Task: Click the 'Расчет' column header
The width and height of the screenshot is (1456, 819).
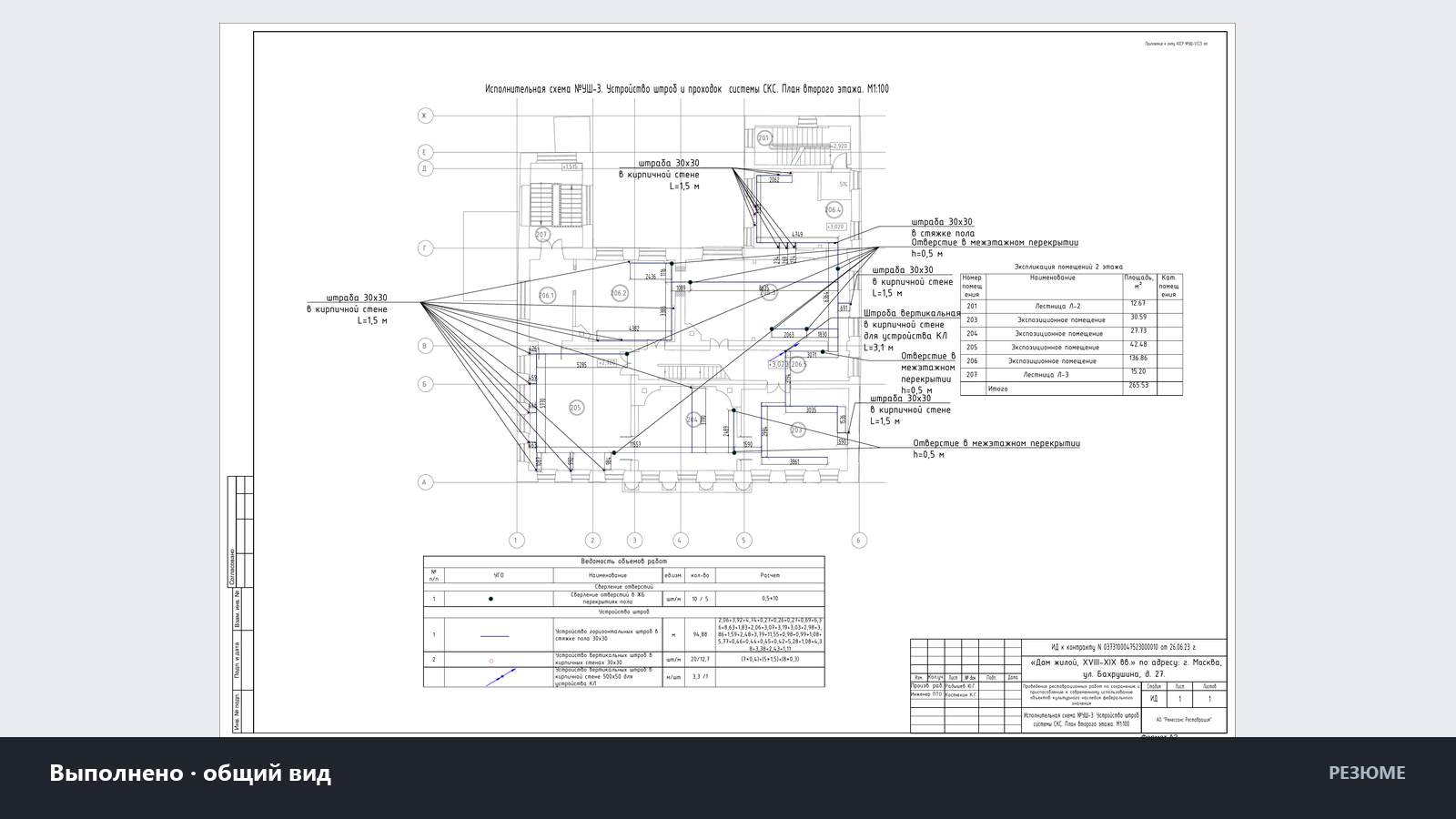Action: (770, 575)
